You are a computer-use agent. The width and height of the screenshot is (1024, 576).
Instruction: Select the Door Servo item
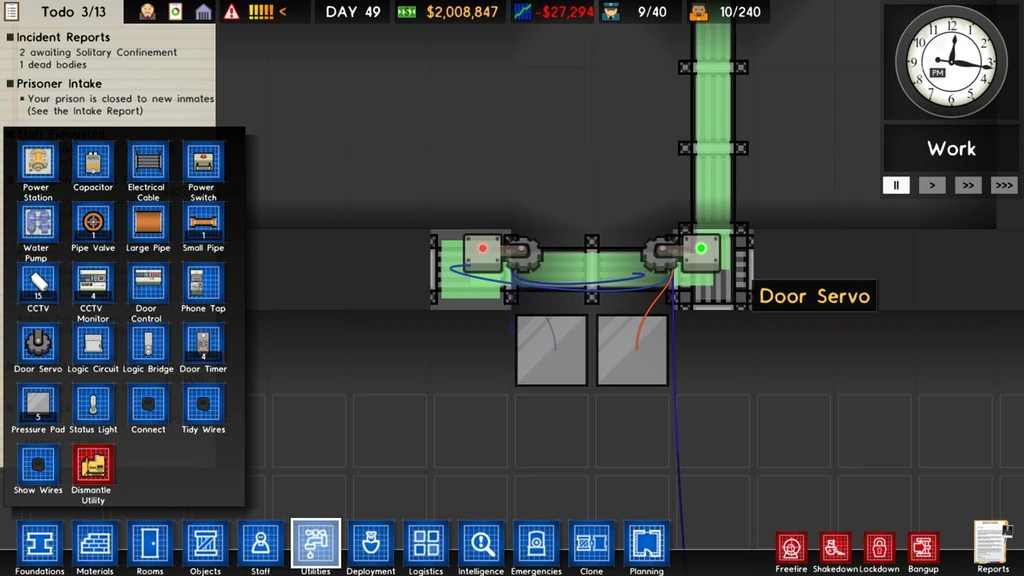click(38, 344)
